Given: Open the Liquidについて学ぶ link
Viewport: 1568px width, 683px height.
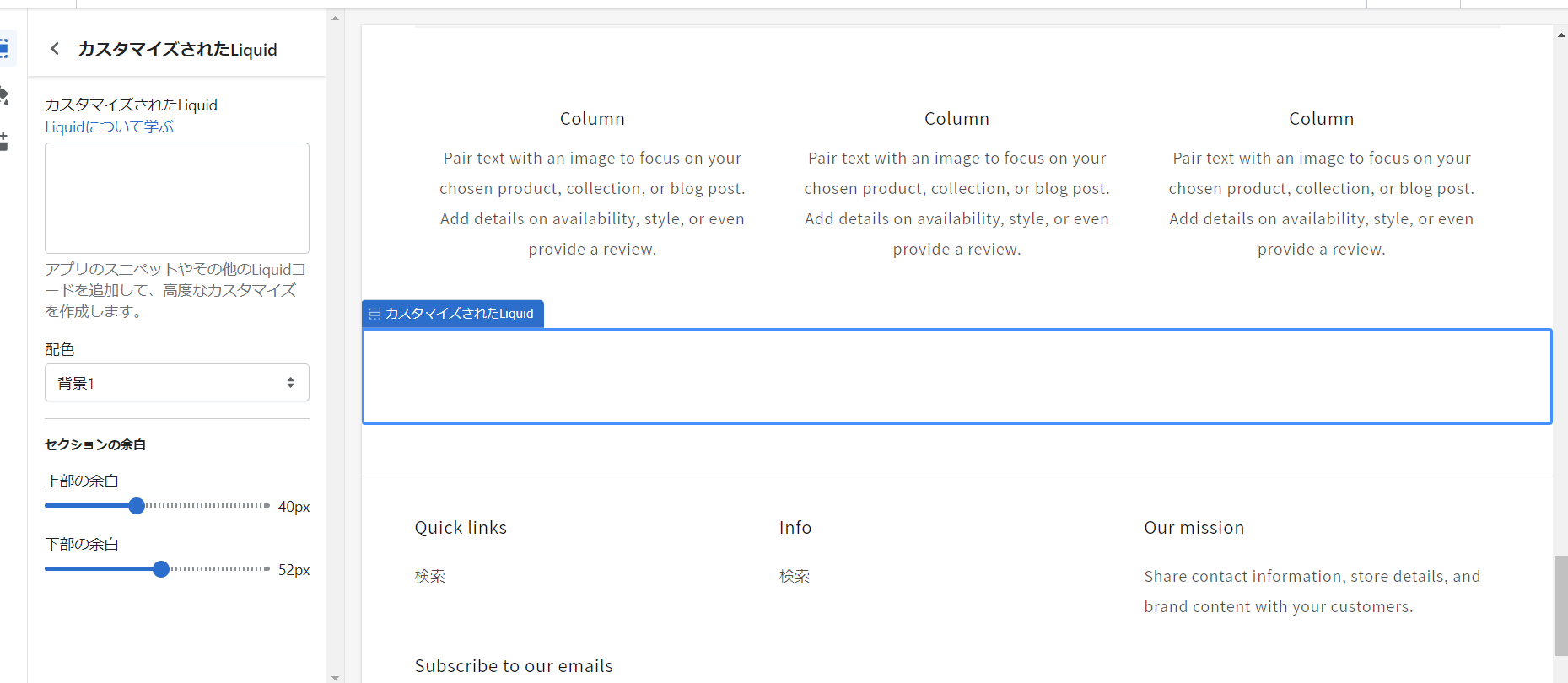Looking at the screenshot, I should tap(110, 126).
